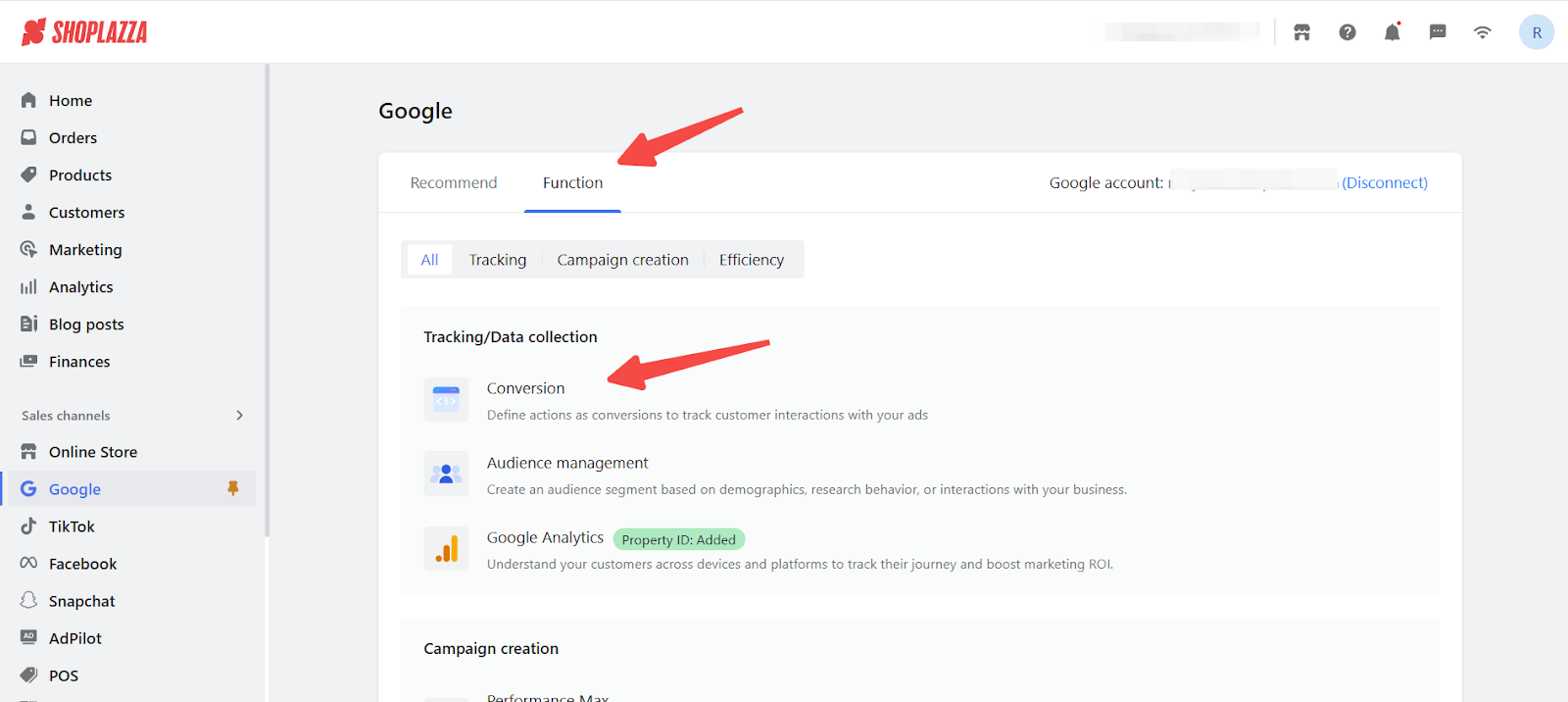1568x702 pixels.
Task: Click the Snapchat ghost icon
Action: [28, 600]
